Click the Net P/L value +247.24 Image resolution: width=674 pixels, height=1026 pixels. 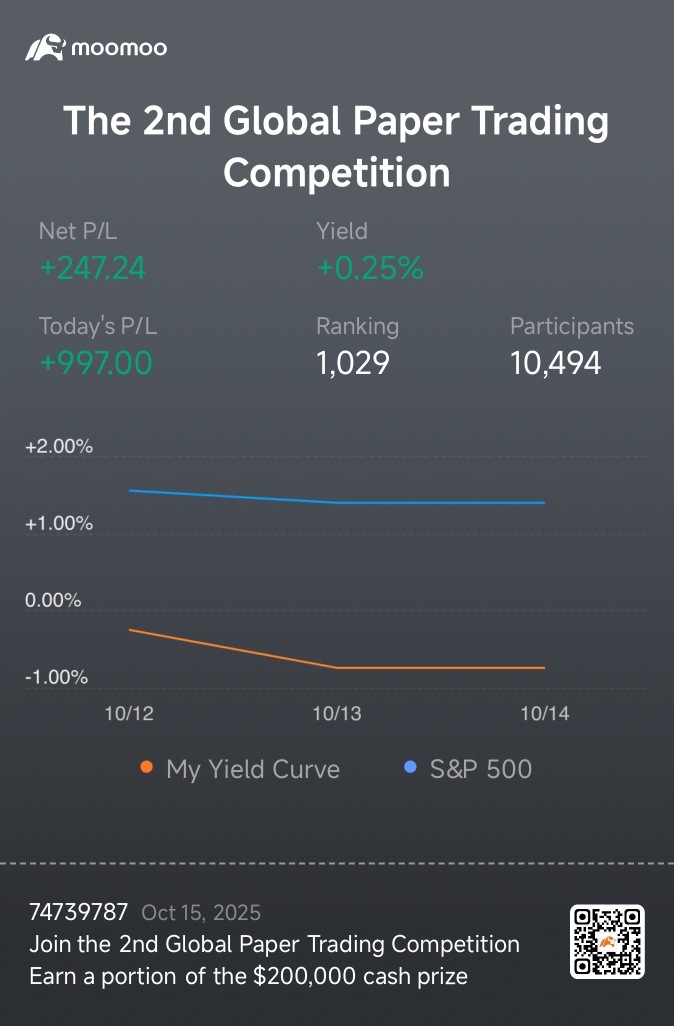coord(92,268)
